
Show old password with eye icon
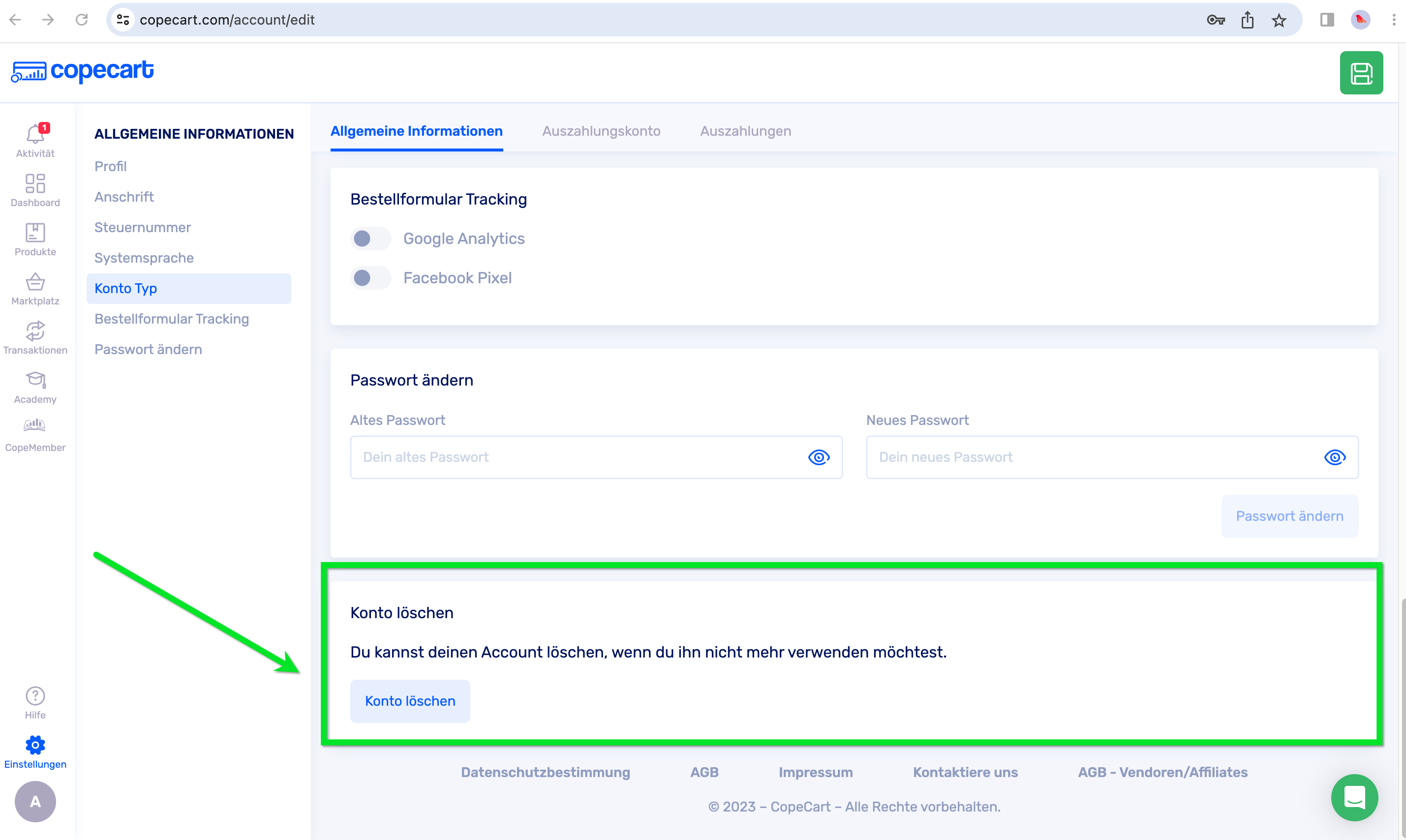point(819,457)
